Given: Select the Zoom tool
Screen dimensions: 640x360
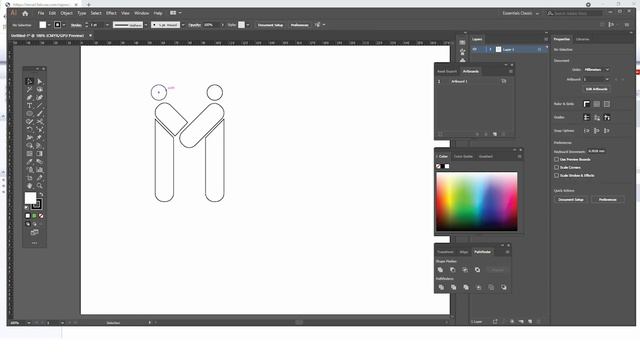Looking at the screenshot, I should tap(40, 186).
